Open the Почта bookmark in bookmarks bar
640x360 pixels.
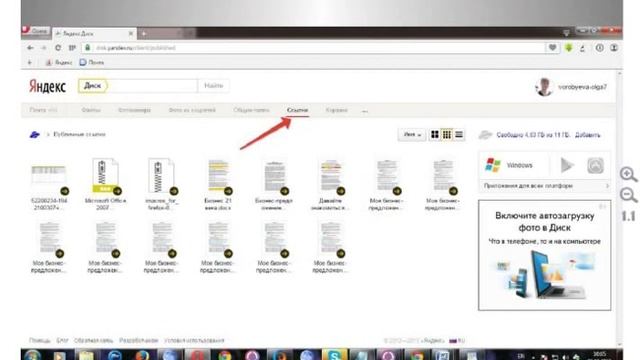(x=92, y=62)
